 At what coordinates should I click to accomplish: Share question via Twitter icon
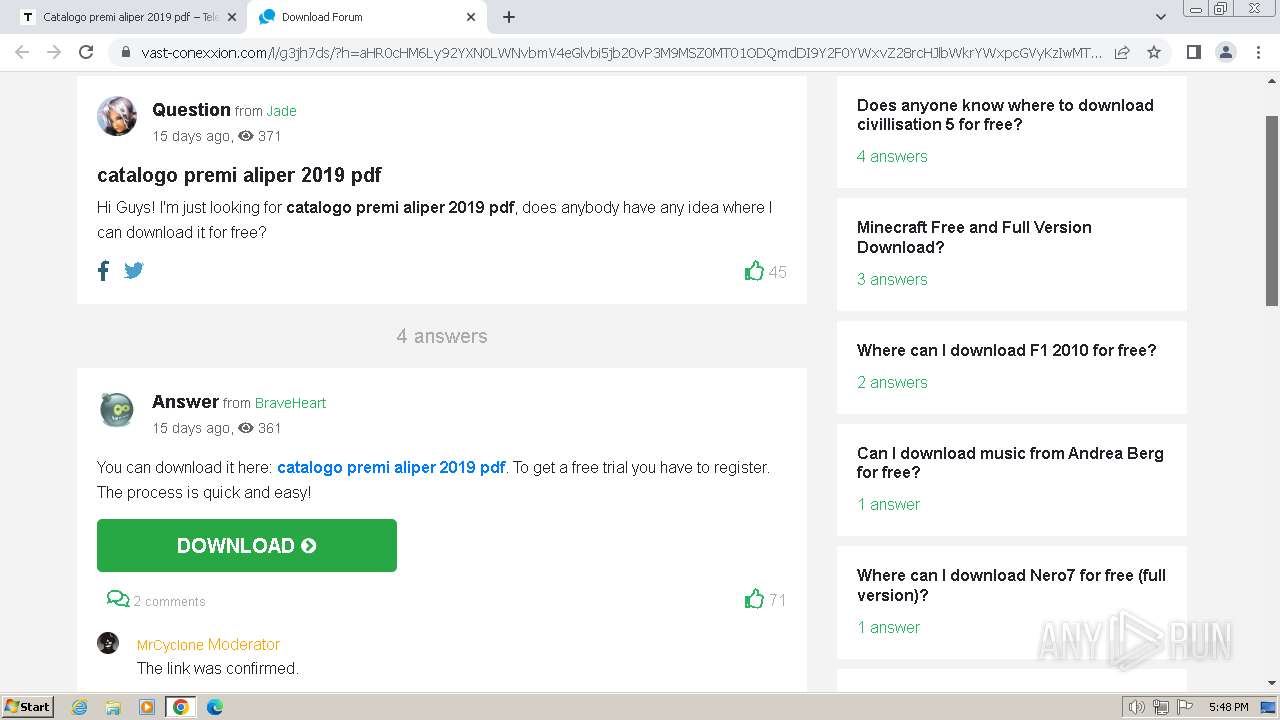click(134, 270)
